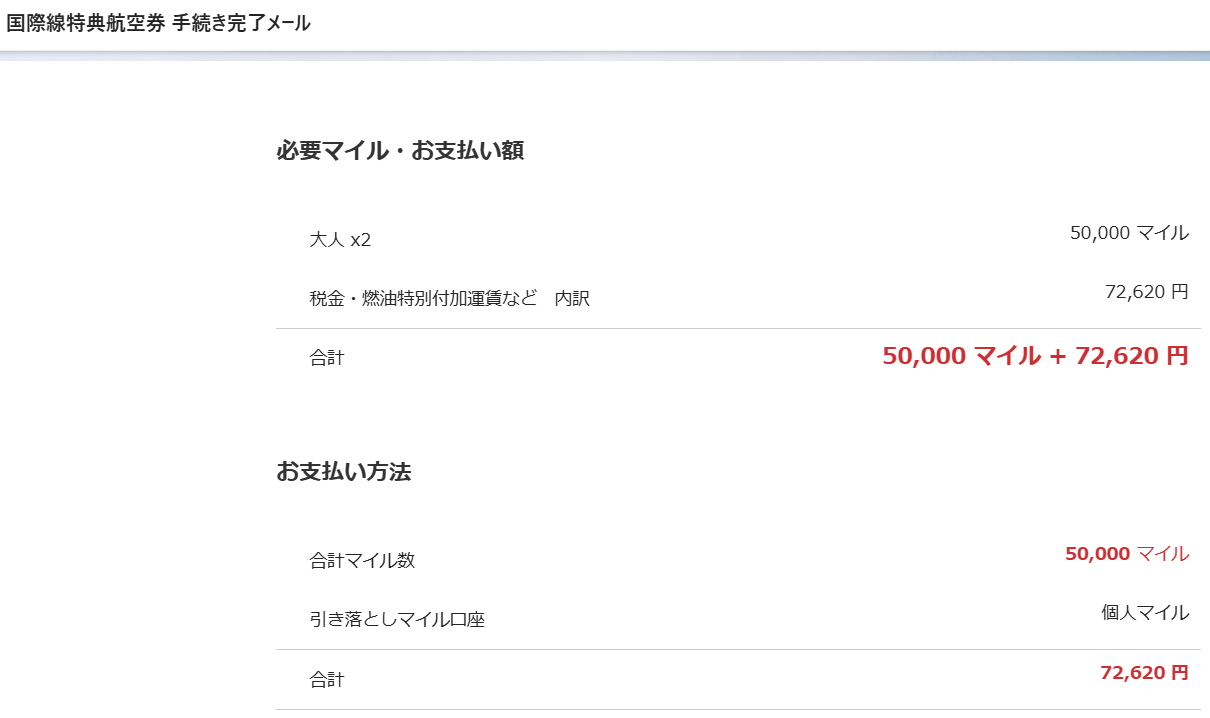Click 合計 label in the payment method section
Image resolution: width=1210 pixels, height=718 pixels.
pyautogui.click(x=327, y=680)
